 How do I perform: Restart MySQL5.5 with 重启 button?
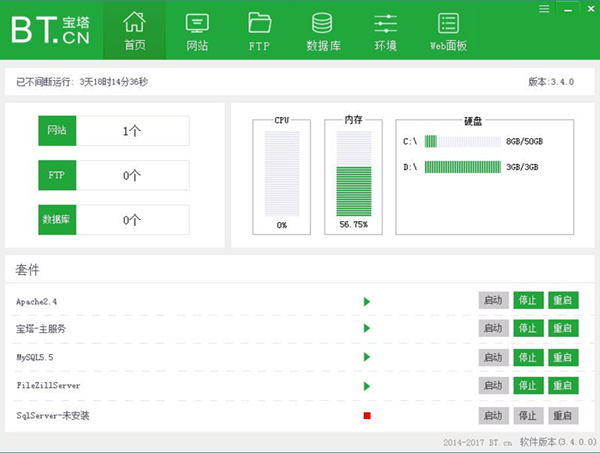563,357
